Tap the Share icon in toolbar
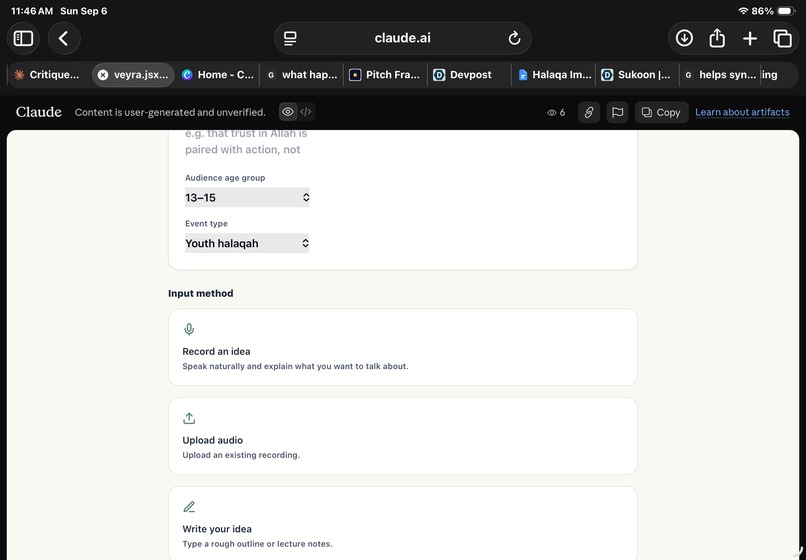This screenshot has height=560, width=806. [x=717, y=38]
